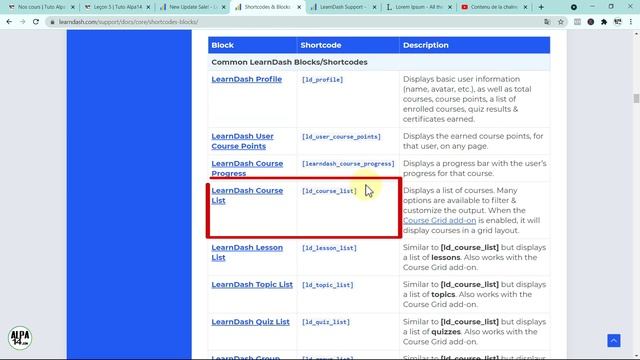The width and height of the screenshot is (640, 360).
Task: Click the page vertical scrollbar thumb
Action: (636, 98)
